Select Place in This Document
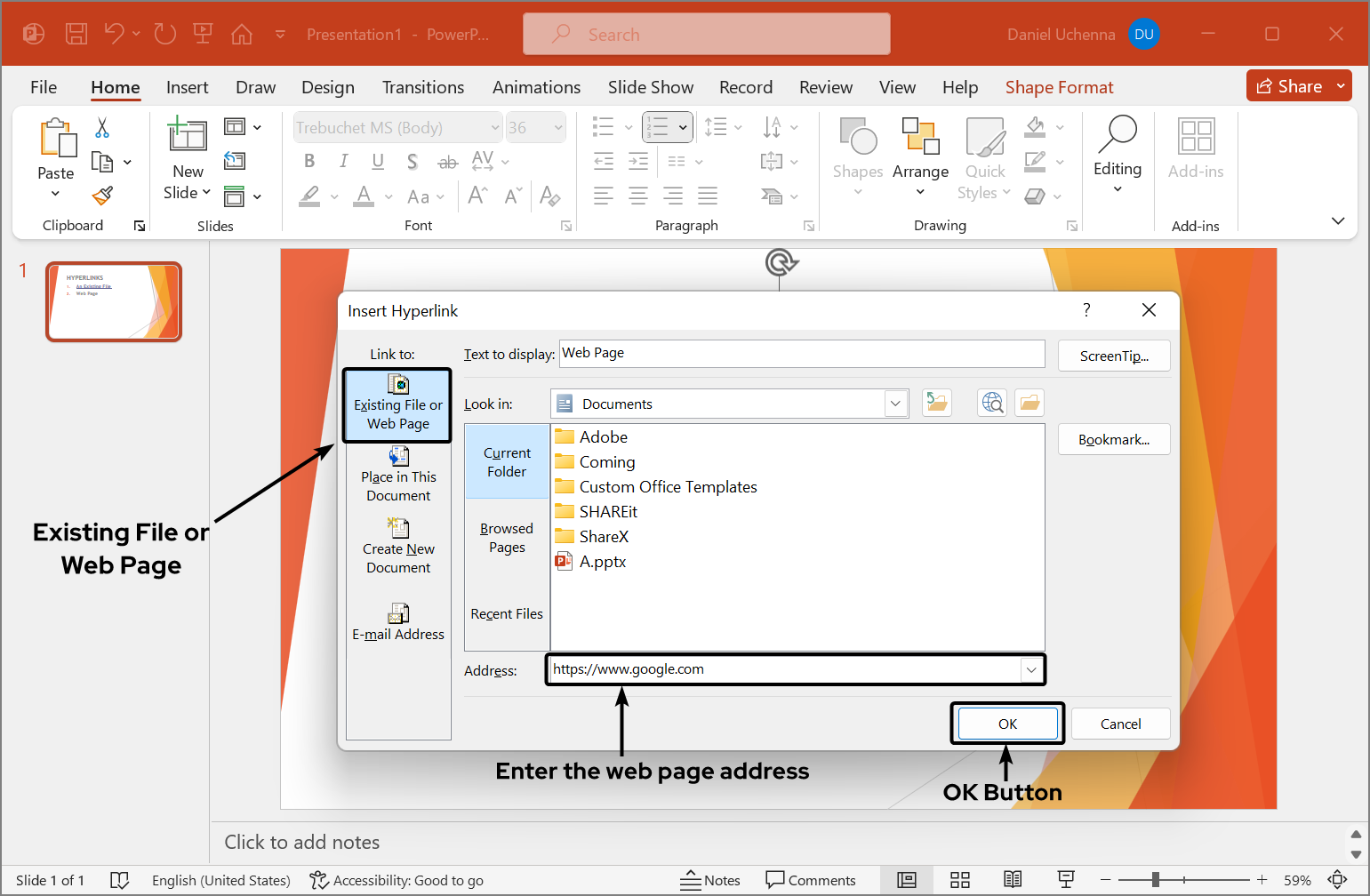This screenshot has height=896, width=1370. tap(398, 476)
